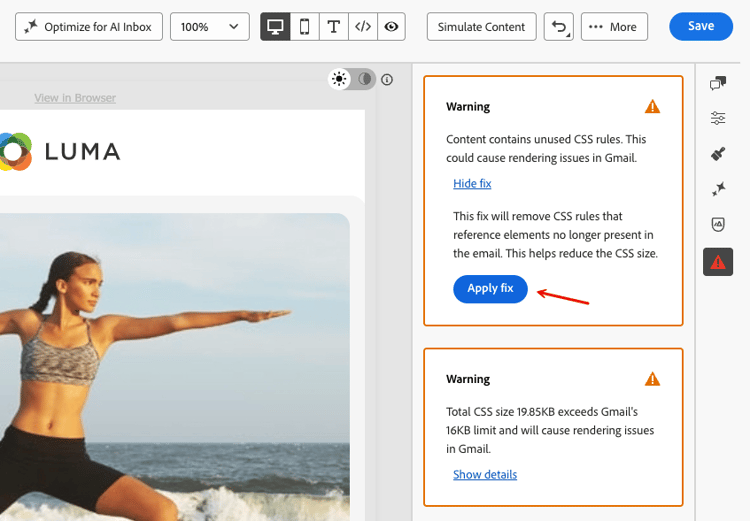
Task: Open the More options menu
Action: [614, 27]
